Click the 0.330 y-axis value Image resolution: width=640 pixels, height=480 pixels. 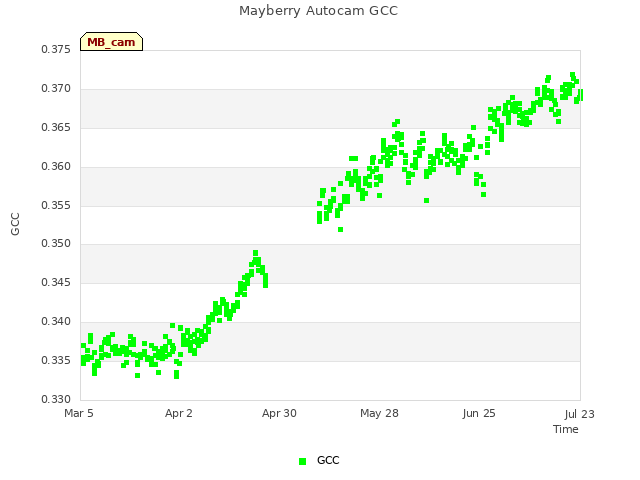tap(56, 399)
